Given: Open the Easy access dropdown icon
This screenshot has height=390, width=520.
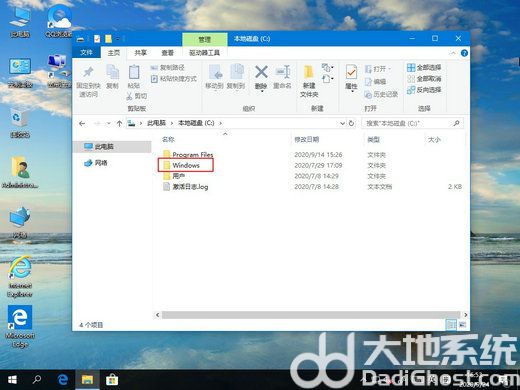Looking at the screenshot, I should click(x=328, y=79).
